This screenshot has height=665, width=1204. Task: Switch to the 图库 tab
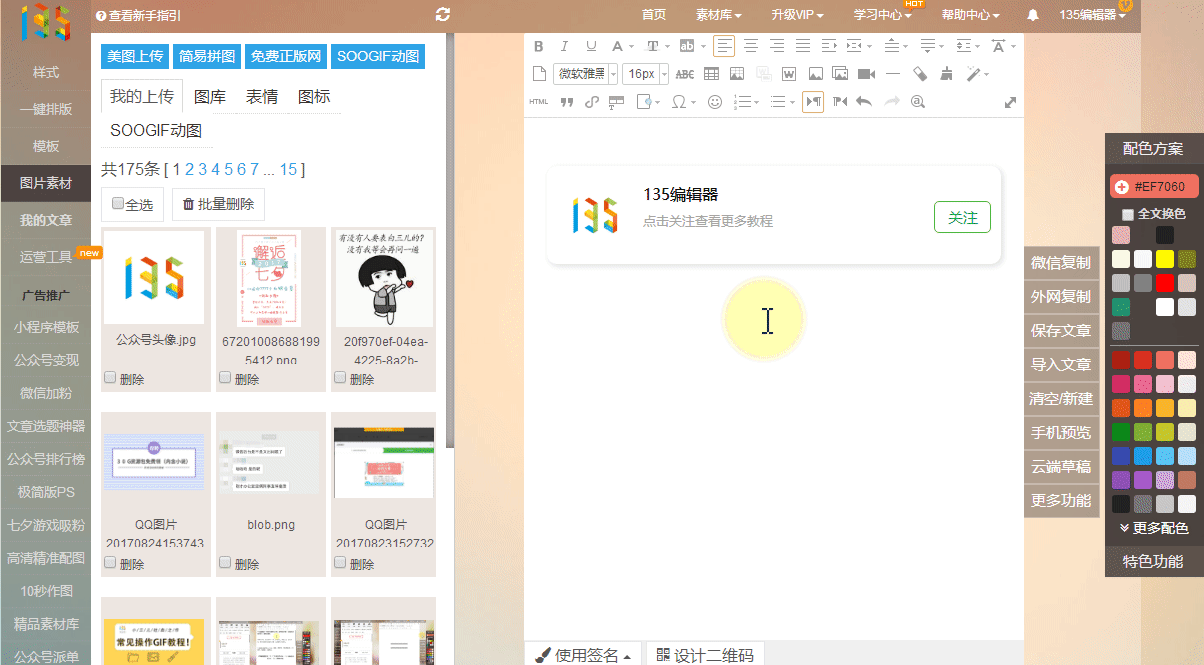pos(210,97)
